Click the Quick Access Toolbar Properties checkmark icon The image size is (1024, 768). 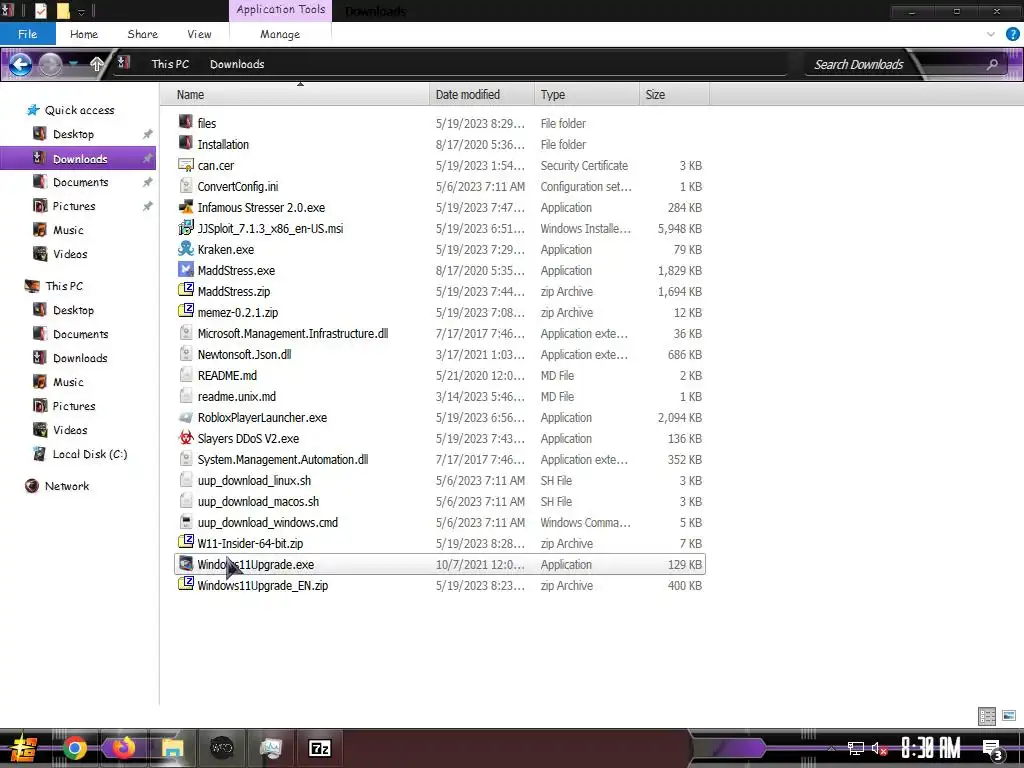40,11
